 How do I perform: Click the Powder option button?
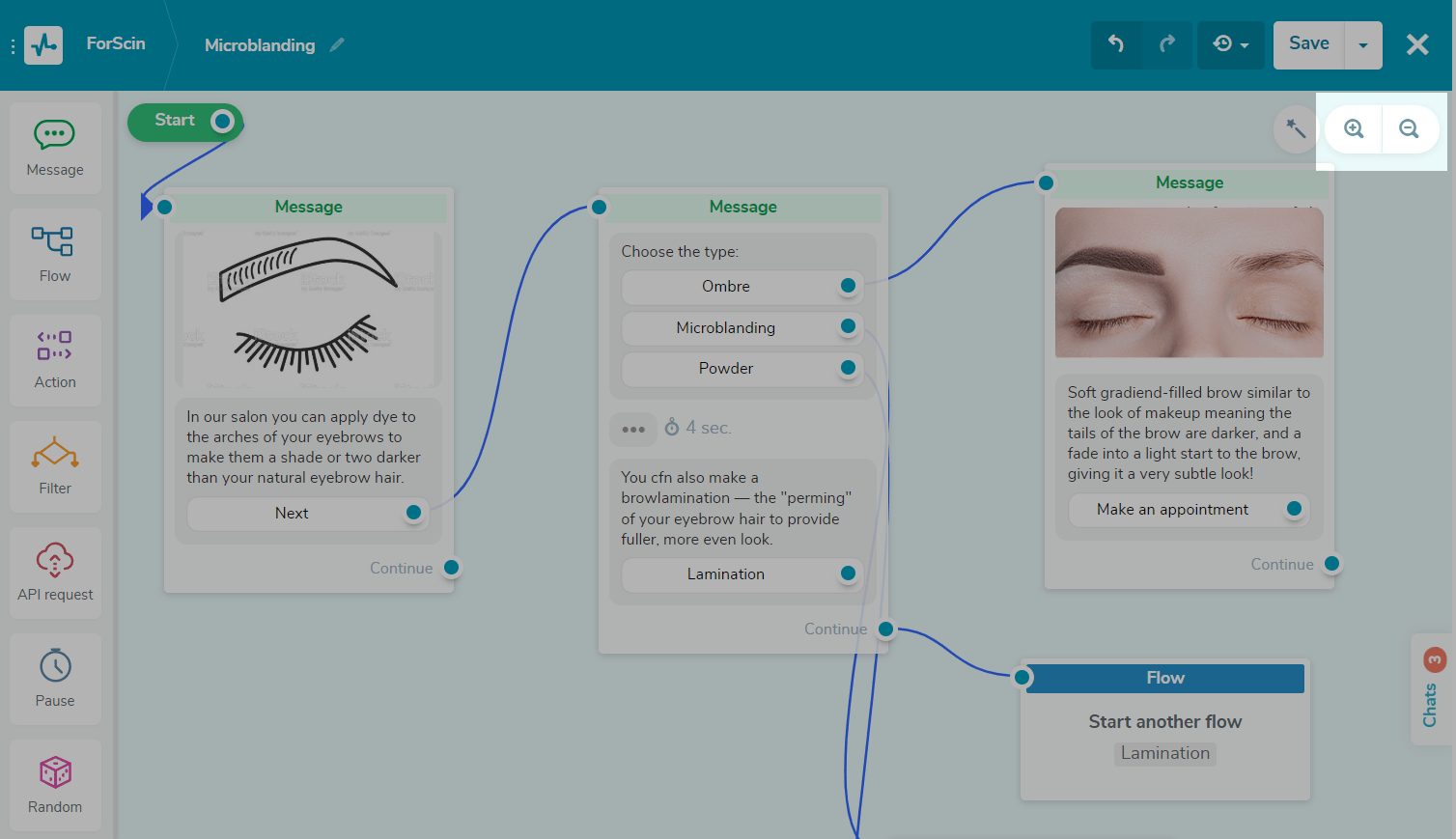726,368
